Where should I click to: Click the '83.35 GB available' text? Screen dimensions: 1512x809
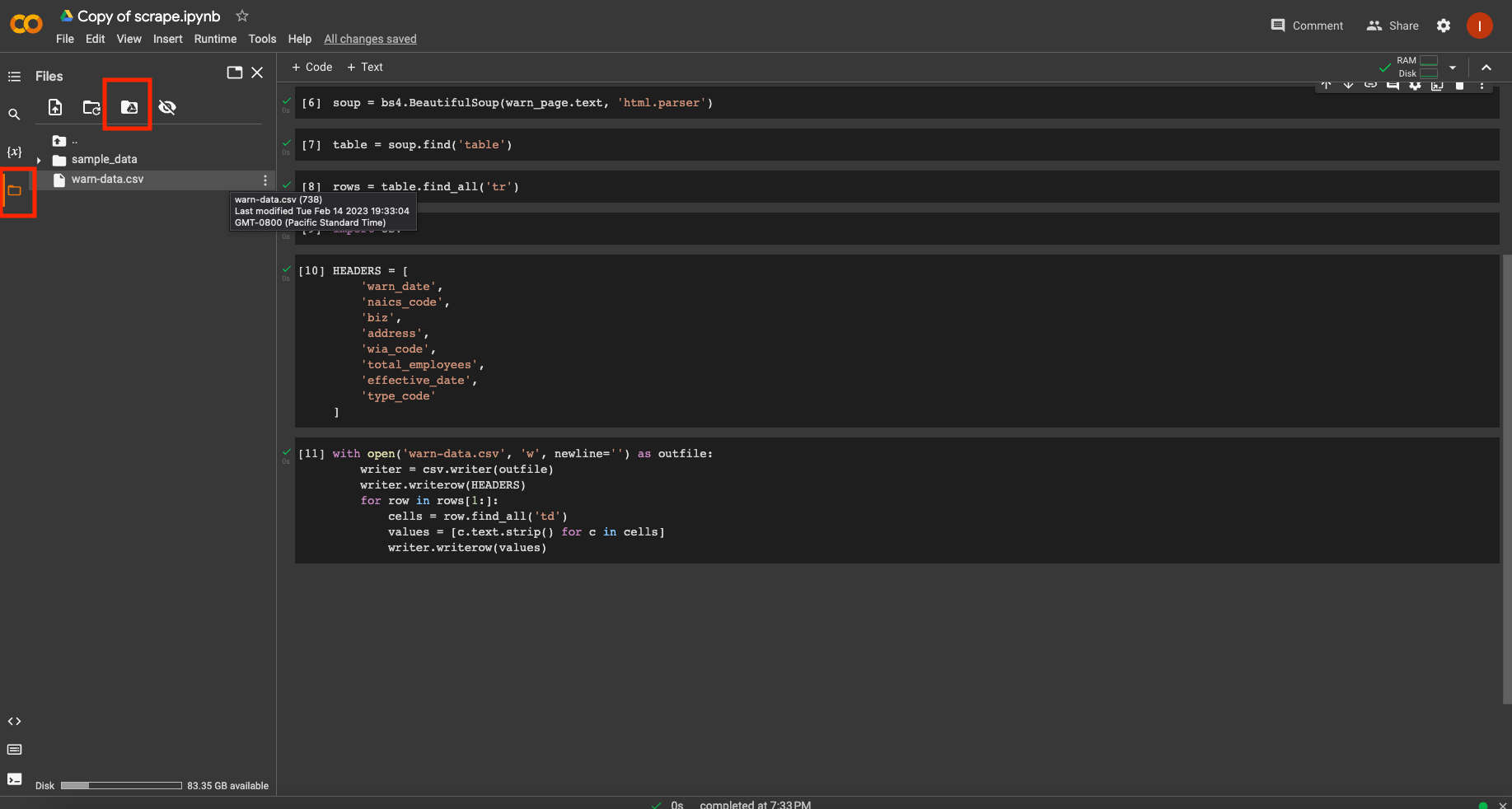coord(228,786)
